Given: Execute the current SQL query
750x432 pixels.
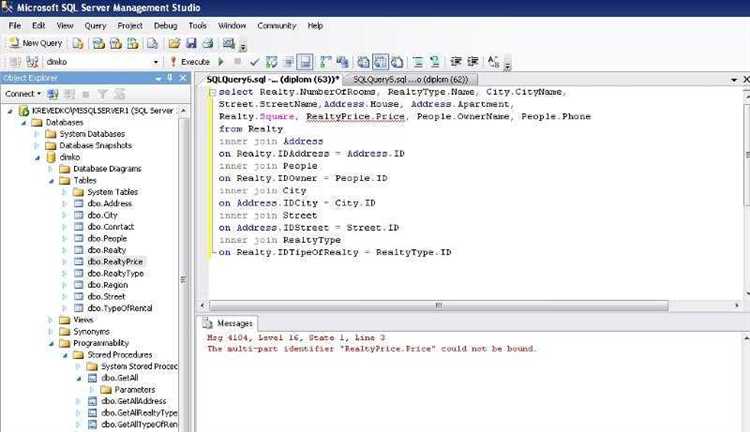Looking at the screenshot, I should pyautogui.click(x=190, y=61).
